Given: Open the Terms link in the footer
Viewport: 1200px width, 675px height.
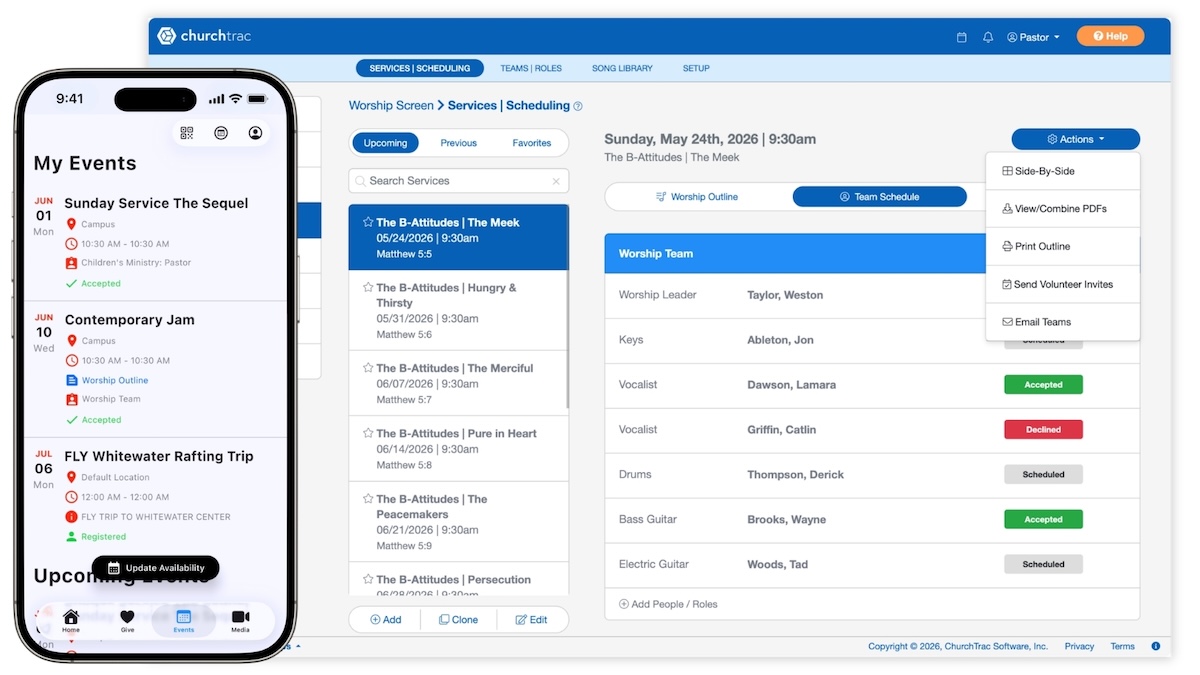Looking at the screenshot, I should (x=1122, y=646).
